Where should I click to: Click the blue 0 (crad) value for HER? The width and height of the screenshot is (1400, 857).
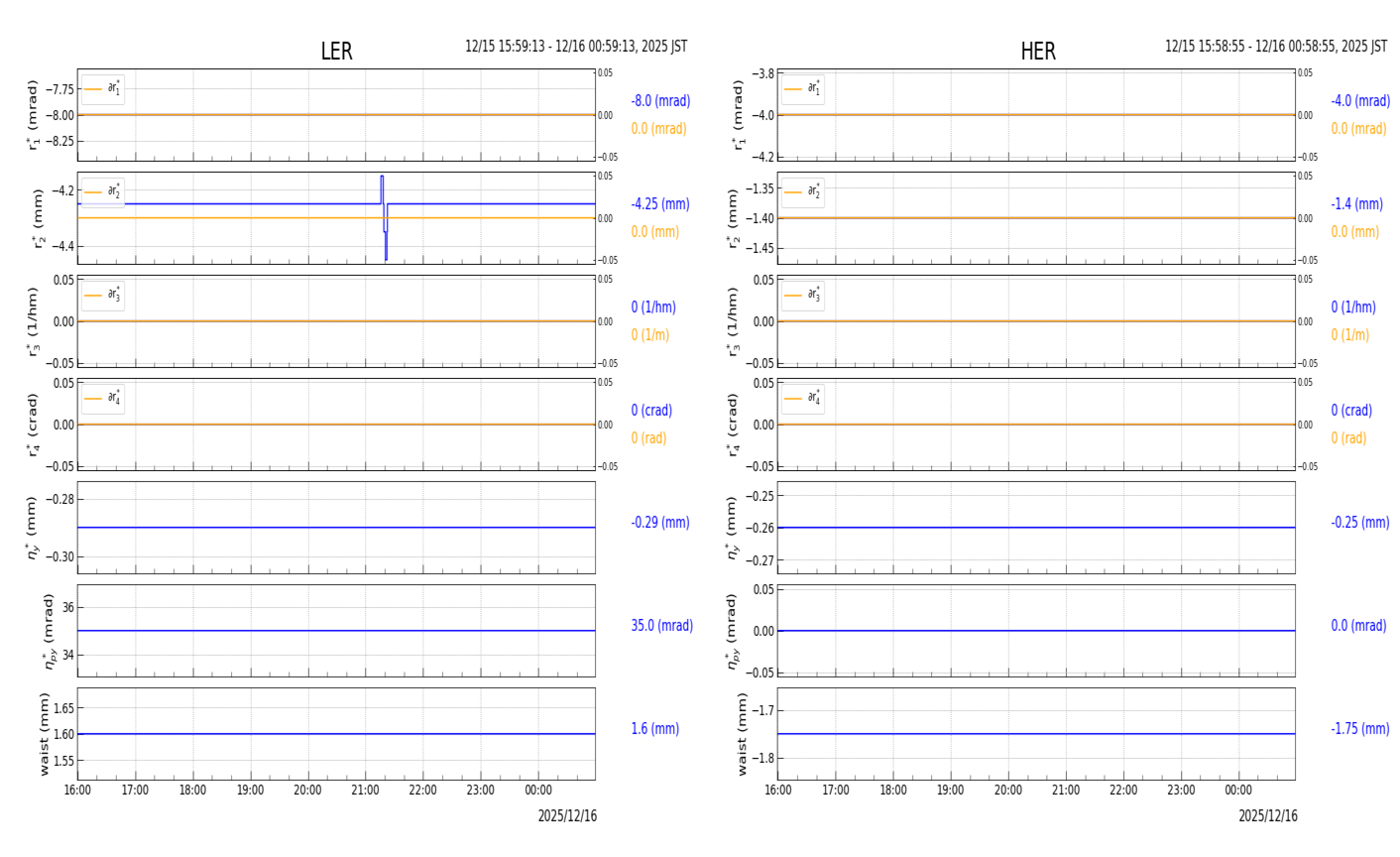(1351, 411)
